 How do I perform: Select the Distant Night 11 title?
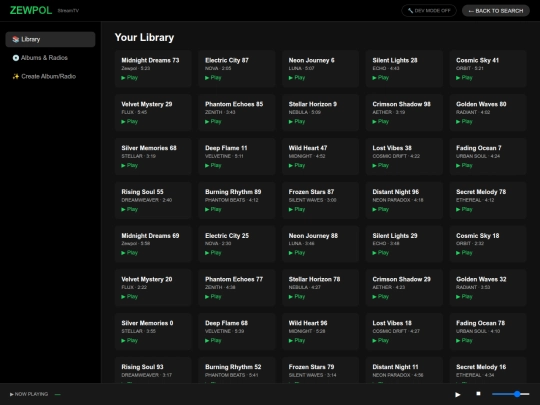coord(395,367)
